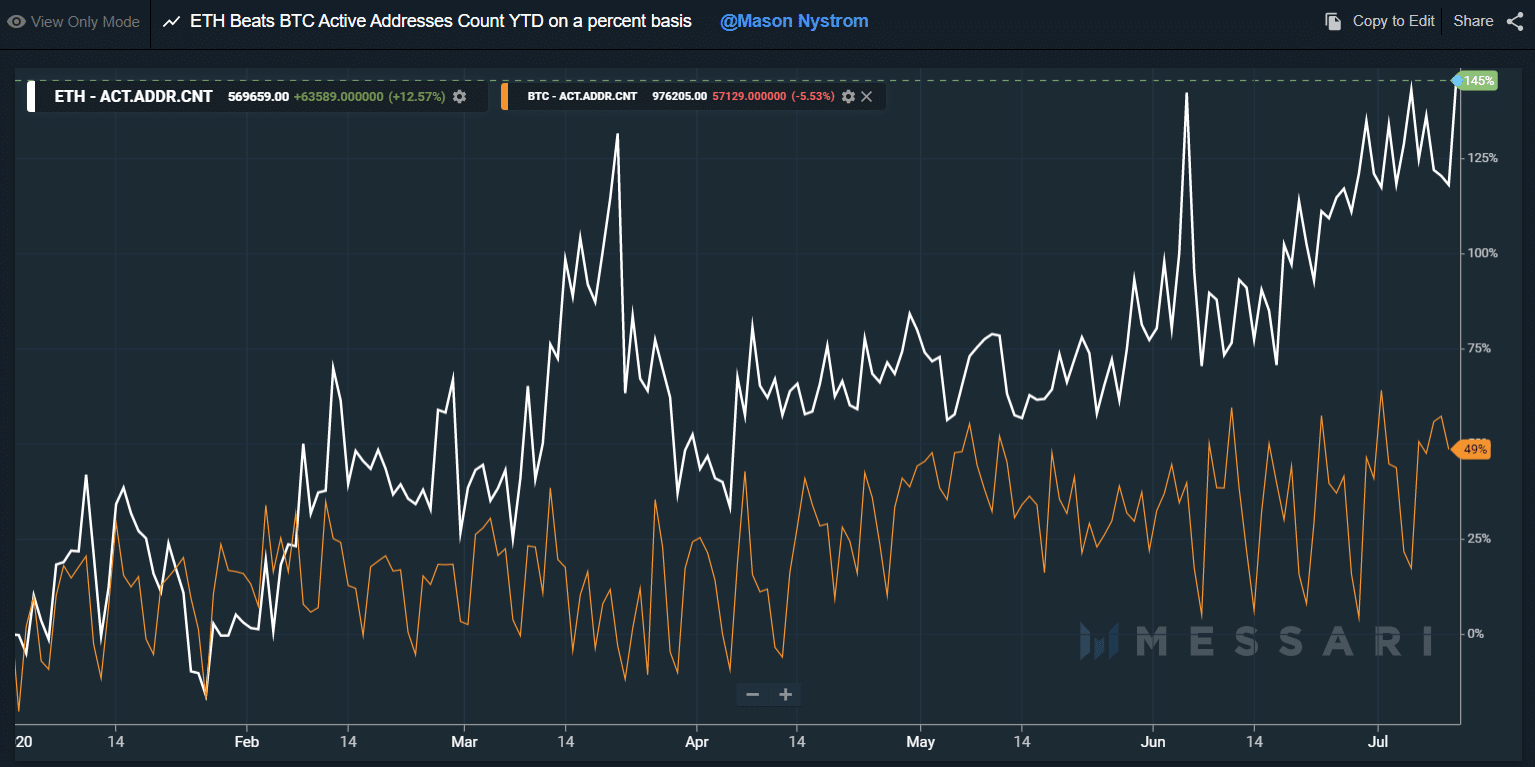Screen dimensions: 1535x767
Task: Click BTC value 976205.00
Action: [x=680, y=97]
